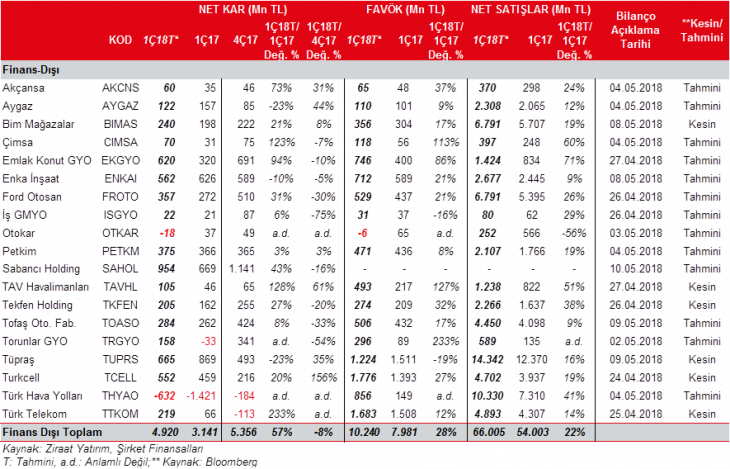Select the "**Kesin/Tahmini" column header
The height and width of the screenshot is (469, 730).
[x=702, y=30]
